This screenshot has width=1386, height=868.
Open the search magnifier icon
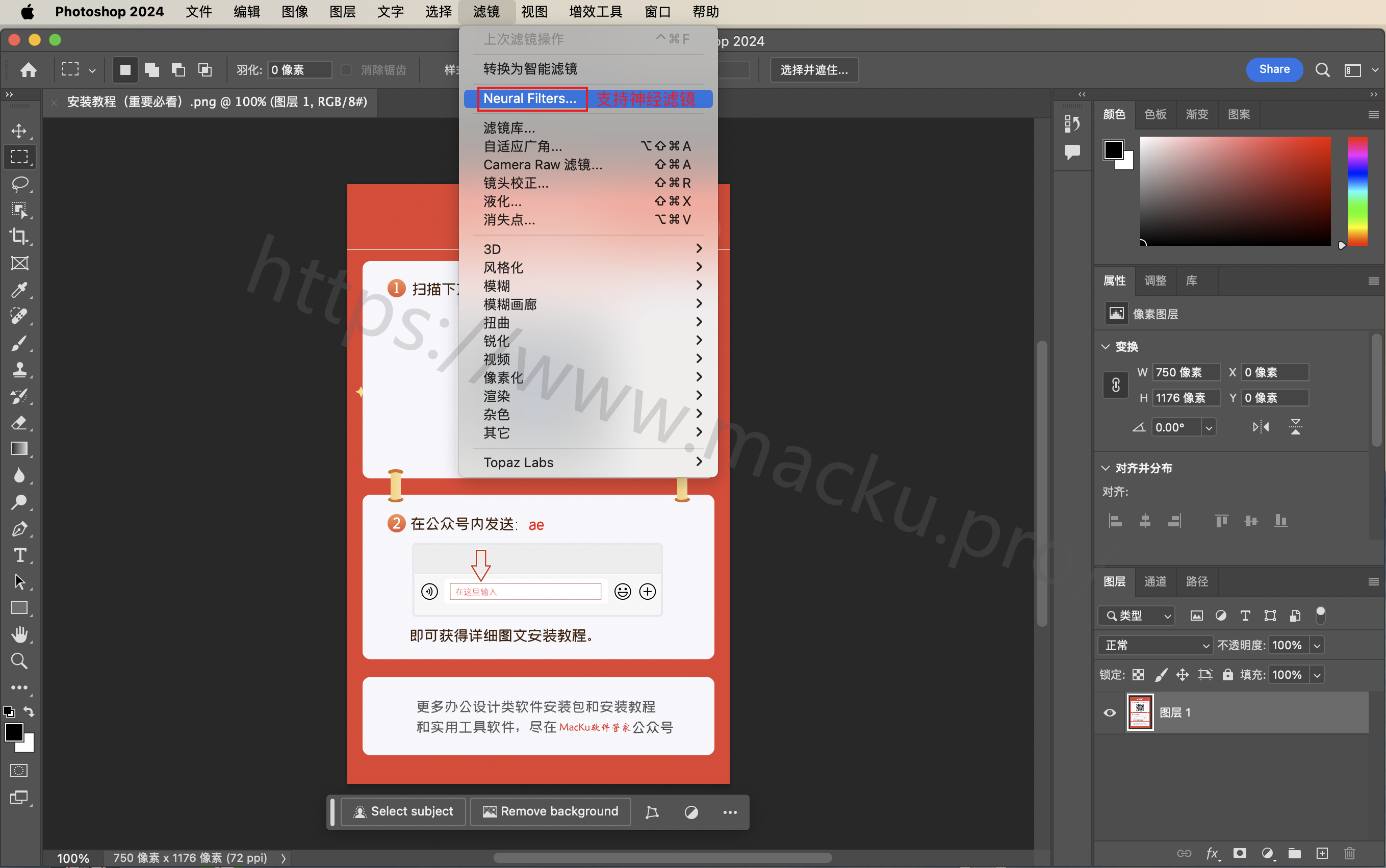coord(1322,70)
